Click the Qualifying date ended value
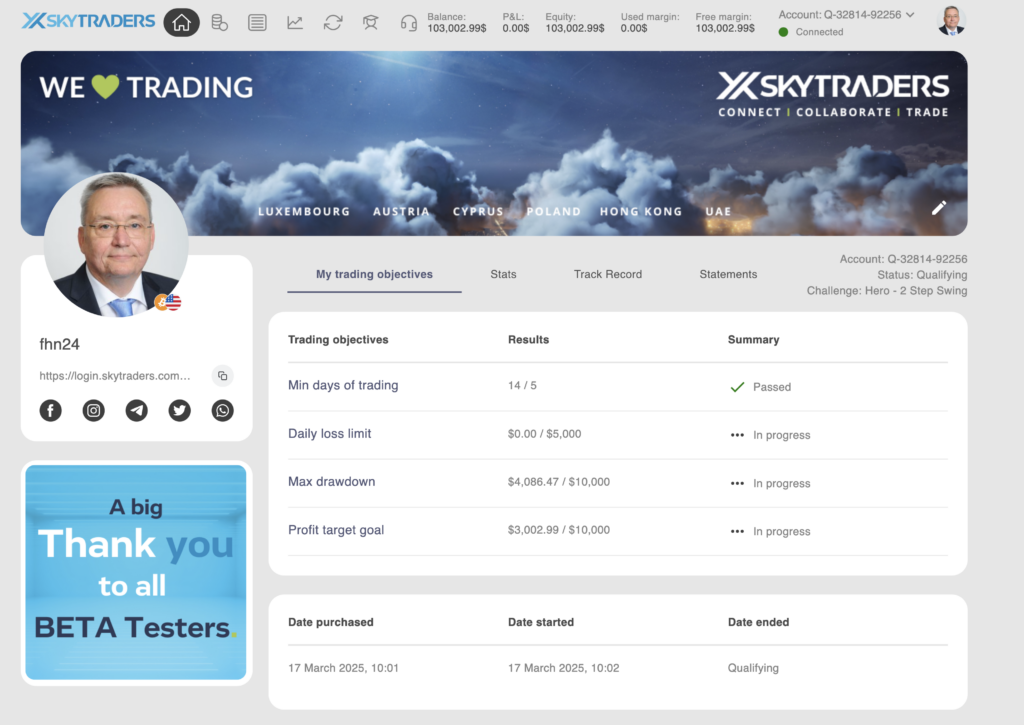 (753, 668)
